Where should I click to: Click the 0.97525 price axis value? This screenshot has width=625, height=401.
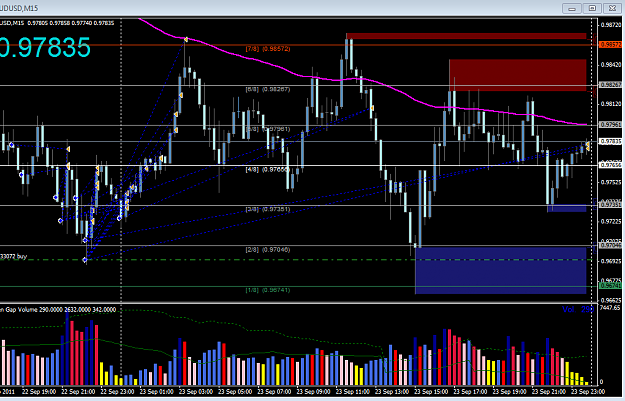[611, 183]
